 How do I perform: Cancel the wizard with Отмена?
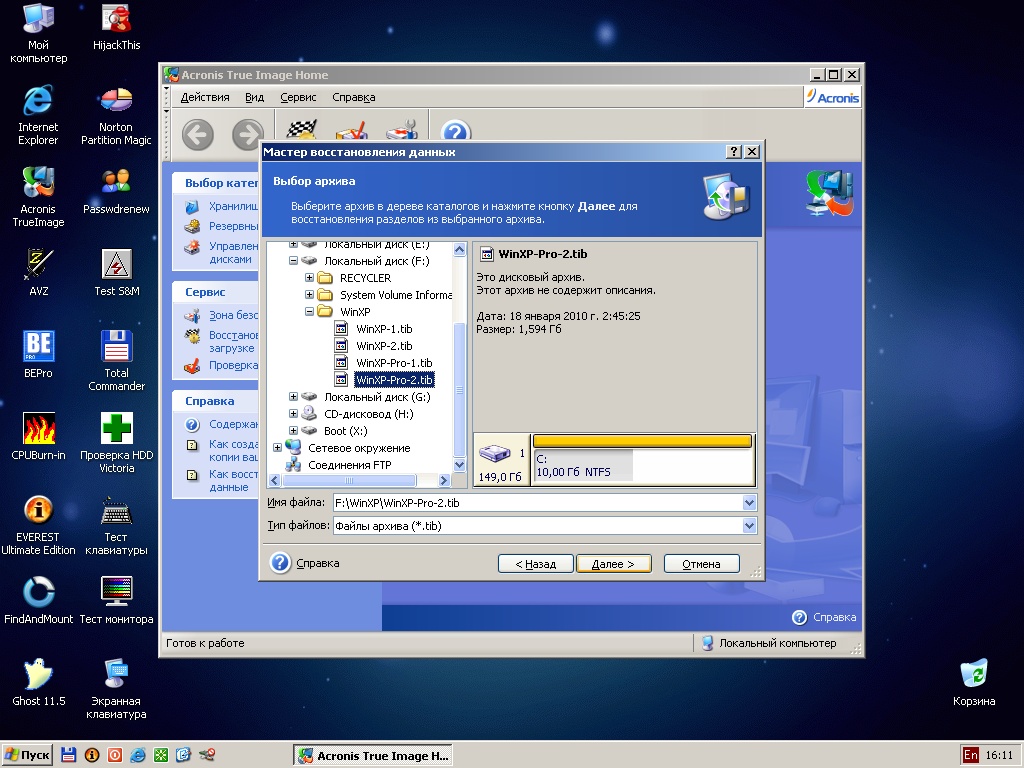(x=701, y=564)
